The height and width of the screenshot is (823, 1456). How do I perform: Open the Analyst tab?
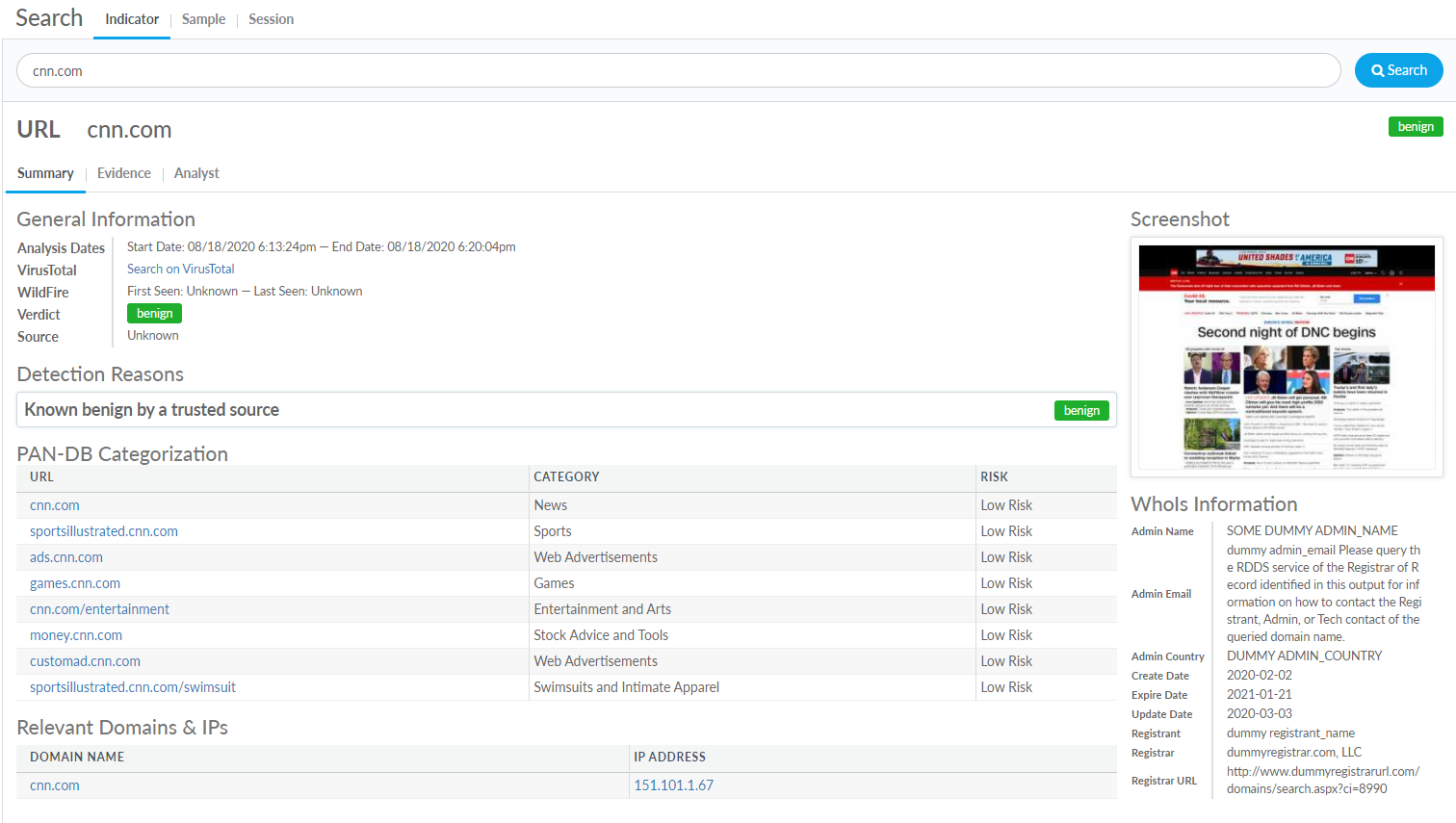[x=196, y=173]
